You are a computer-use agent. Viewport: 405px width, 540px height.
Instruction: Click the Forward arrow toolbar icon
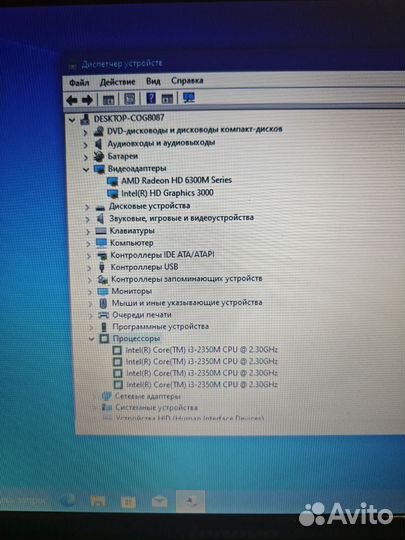pyautogui.click(x=87, y=100)
